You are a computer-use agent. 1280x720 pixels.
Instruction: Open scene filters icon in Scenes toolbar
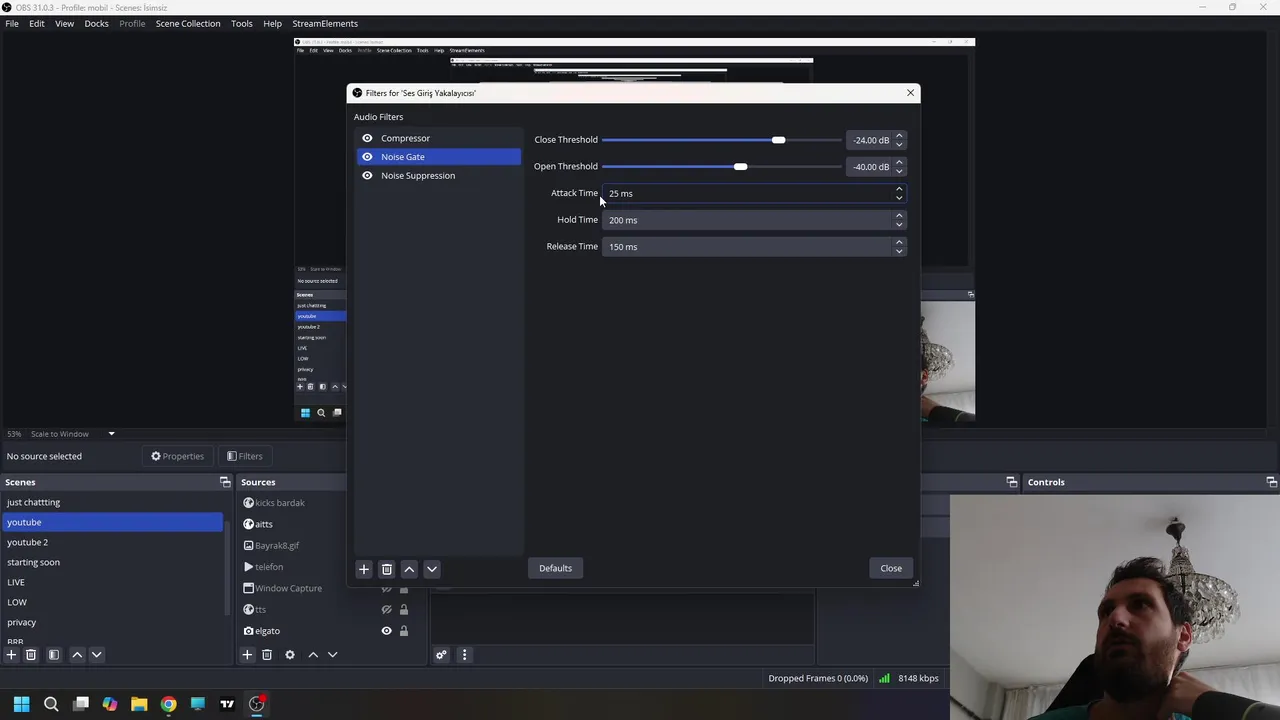pyautogui.click(x=54, y=655)
